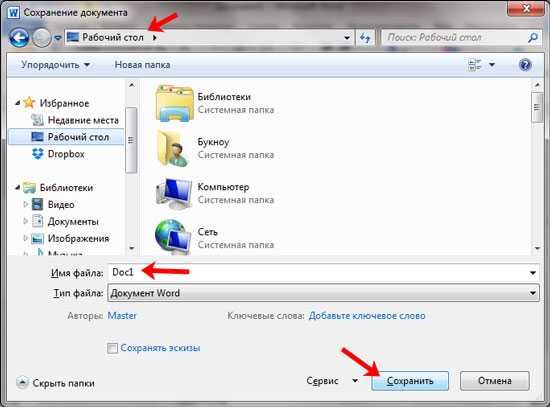Image resolution: width=550 pixels, height=407 pixels.
Task: Click the Отмена button
Action: (x=495, y=381)
